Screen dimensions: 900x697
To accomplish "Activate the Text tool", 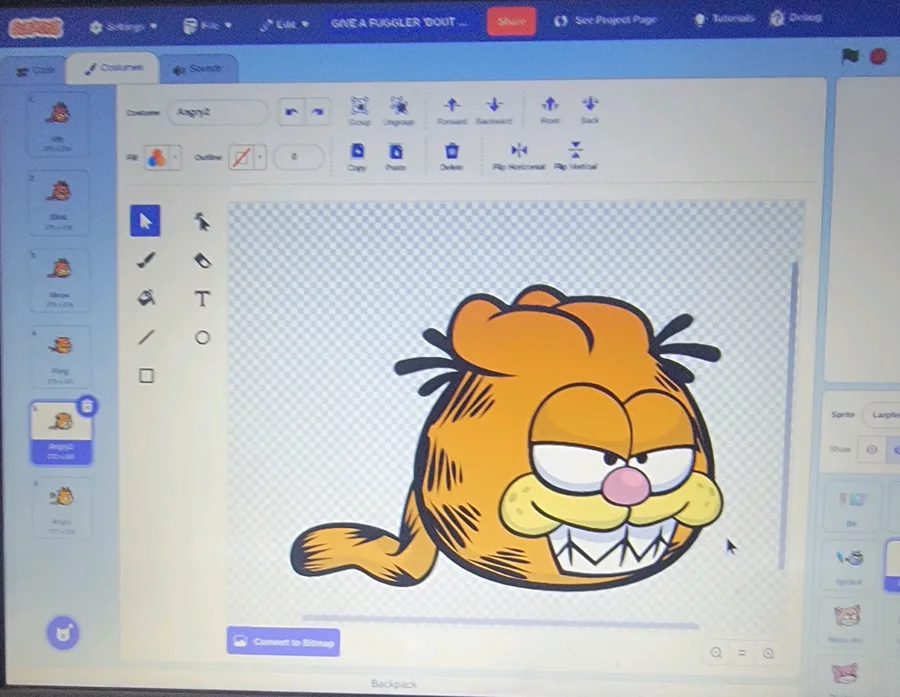I will [202, 299].
